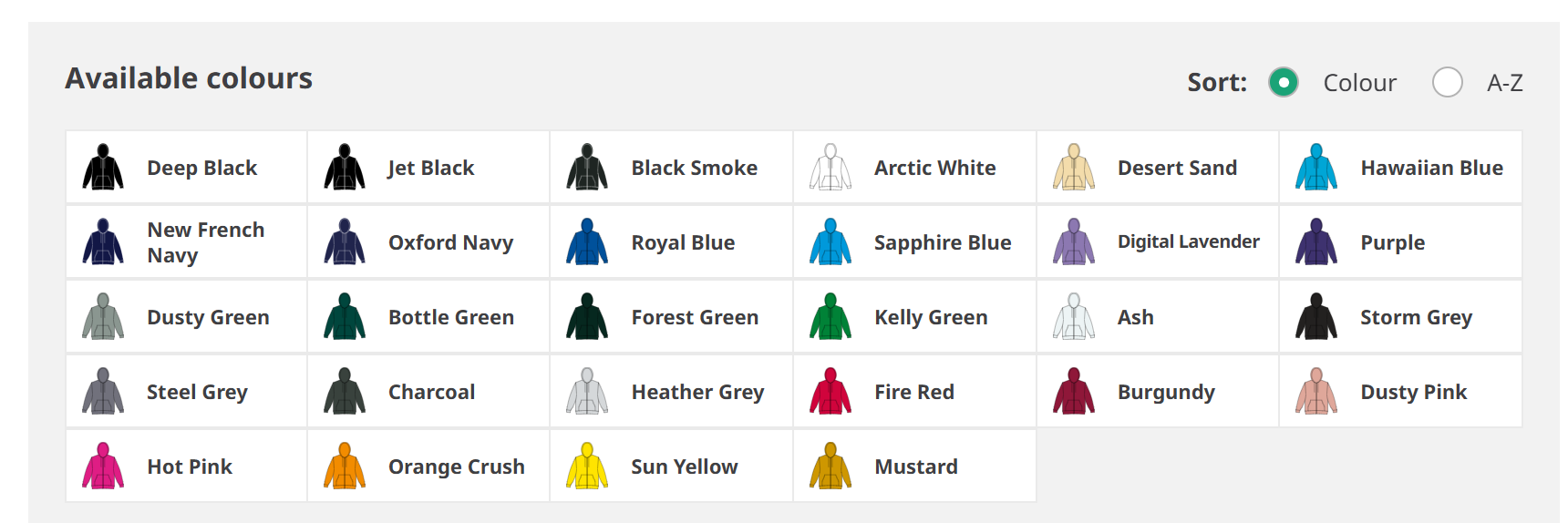Select the Digital Lavender colour label
Screen dimensions: 1568x523
[x=1188, y=241]
